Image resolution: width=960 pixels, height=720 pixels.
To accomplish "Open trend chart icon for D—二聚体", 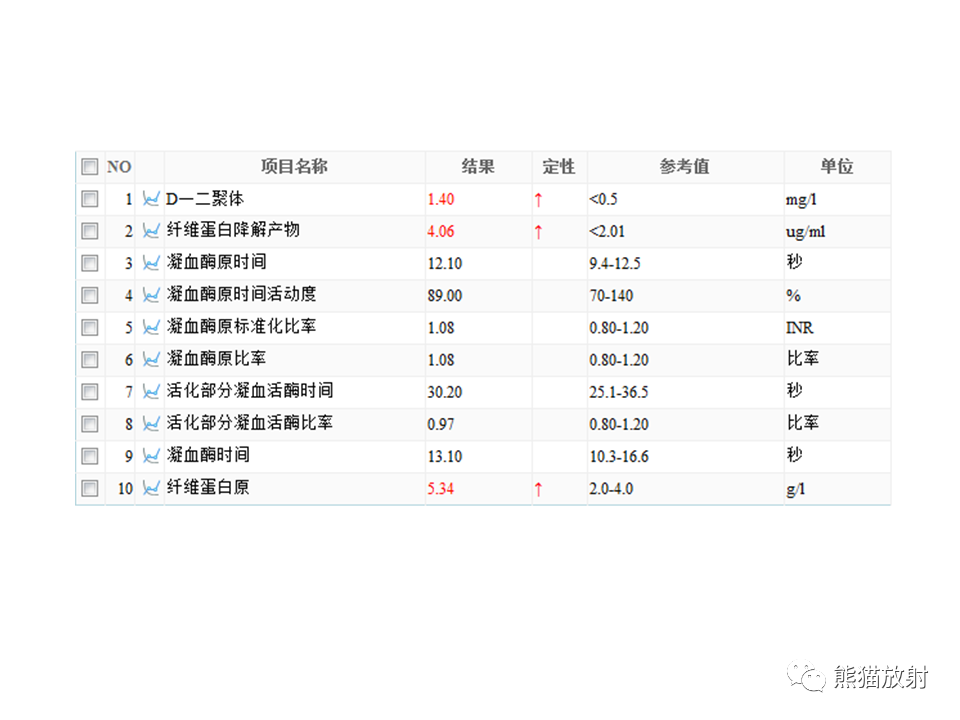I will [151, 199].
